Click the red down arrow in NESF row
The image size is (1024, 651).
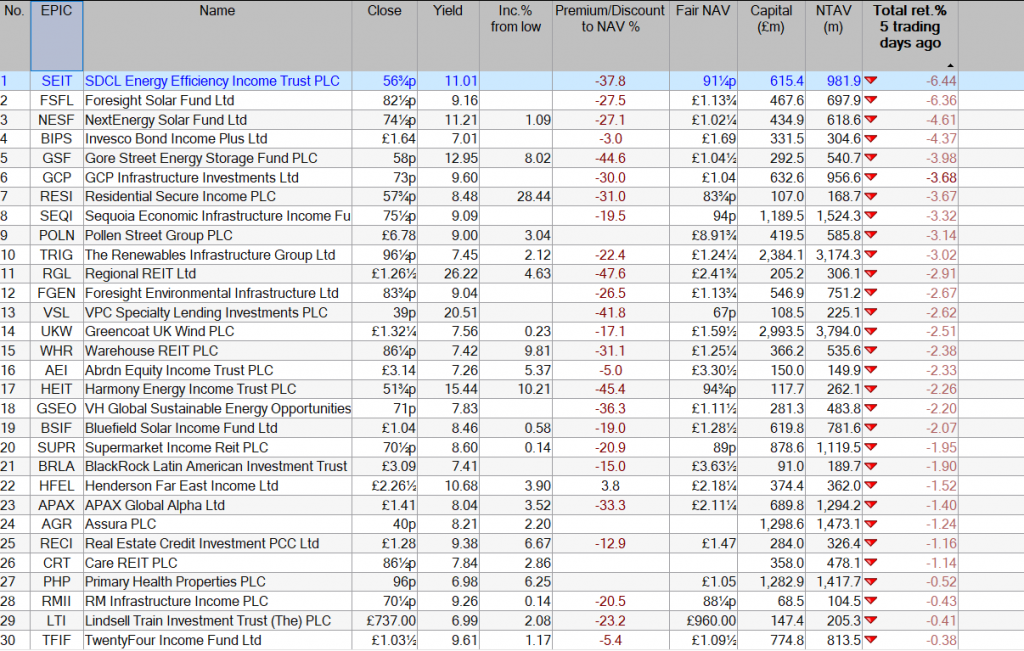click(x=871, y=119)
